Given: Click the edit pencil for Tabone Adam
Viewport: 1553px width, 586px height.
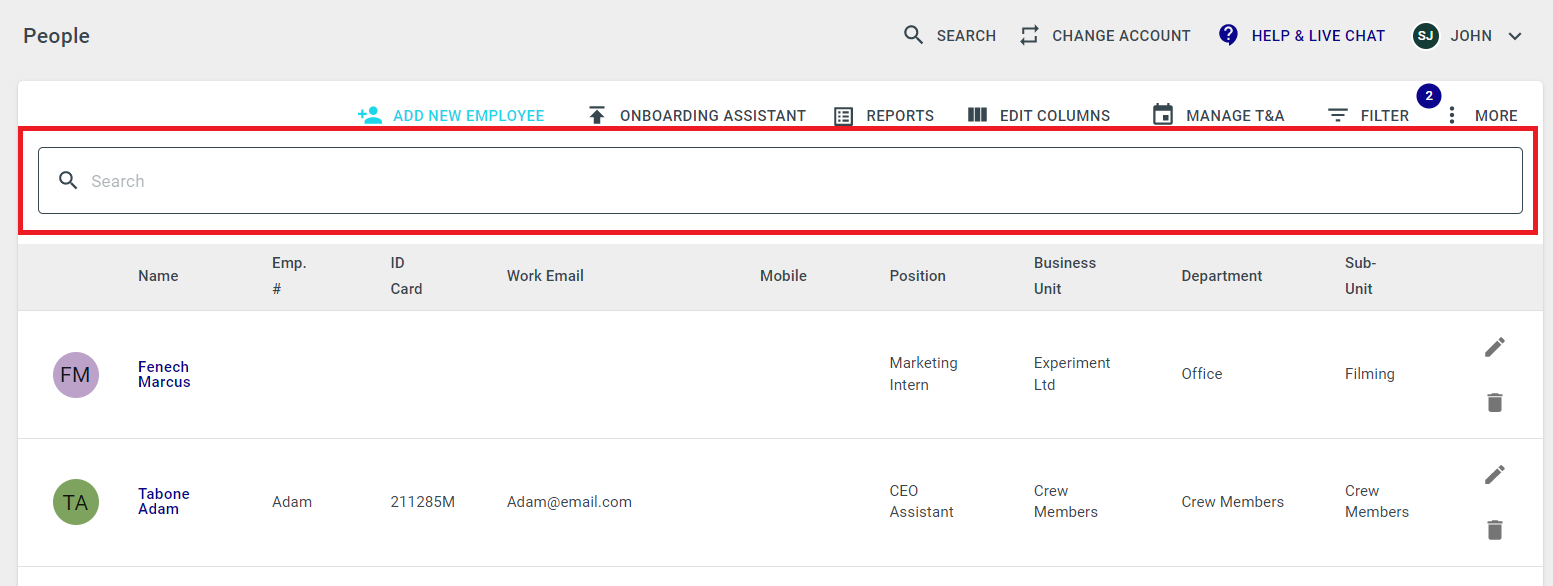Looking at the screenshot, I should click(1494, 474).
